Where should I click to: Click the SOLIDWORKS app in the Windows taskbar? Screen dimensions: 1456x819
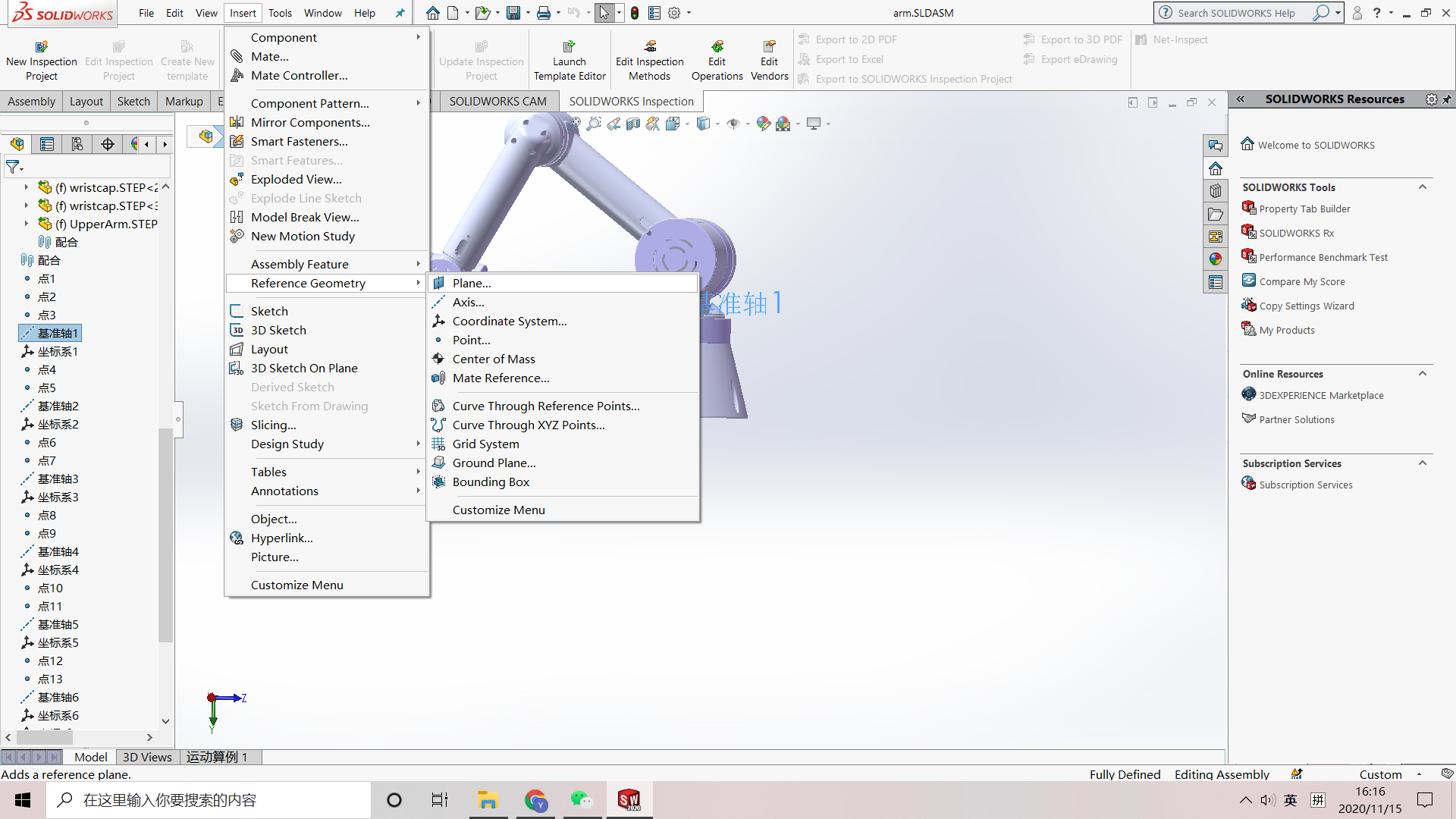pos(629,800)
